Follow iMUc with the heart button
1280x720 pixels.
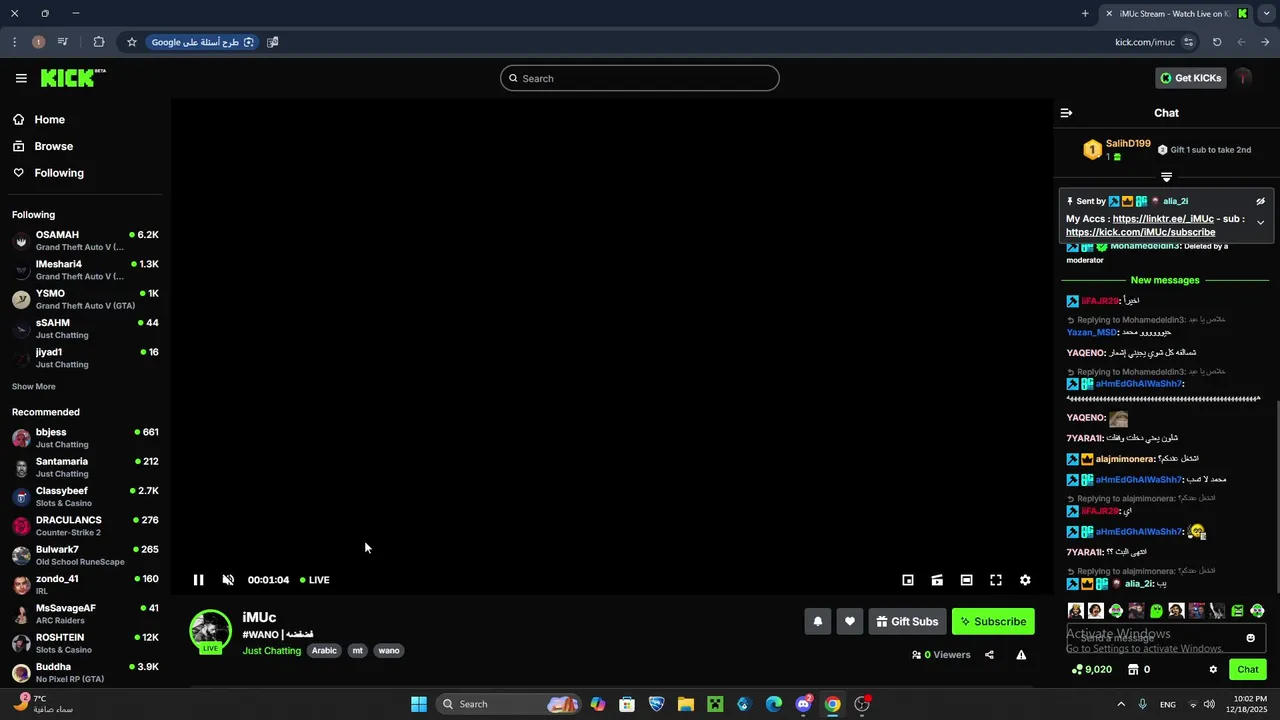[850, 621]
